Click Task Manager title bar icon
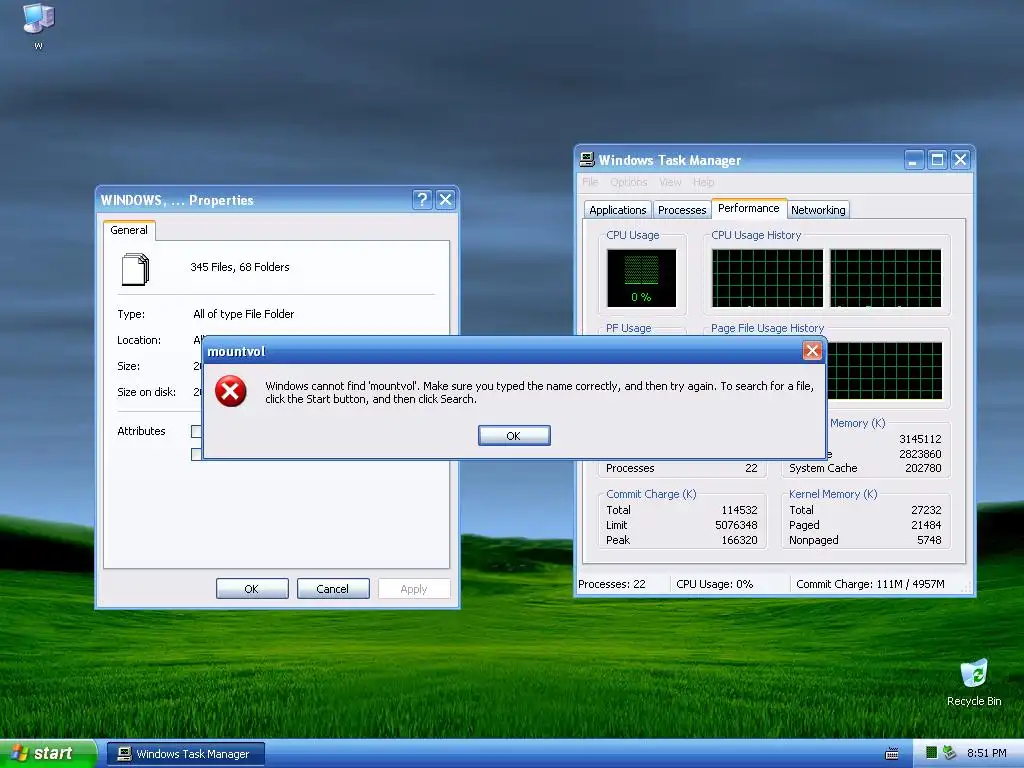The height and width of the screenshot is (768, 1024). click(x=587, y=159)
